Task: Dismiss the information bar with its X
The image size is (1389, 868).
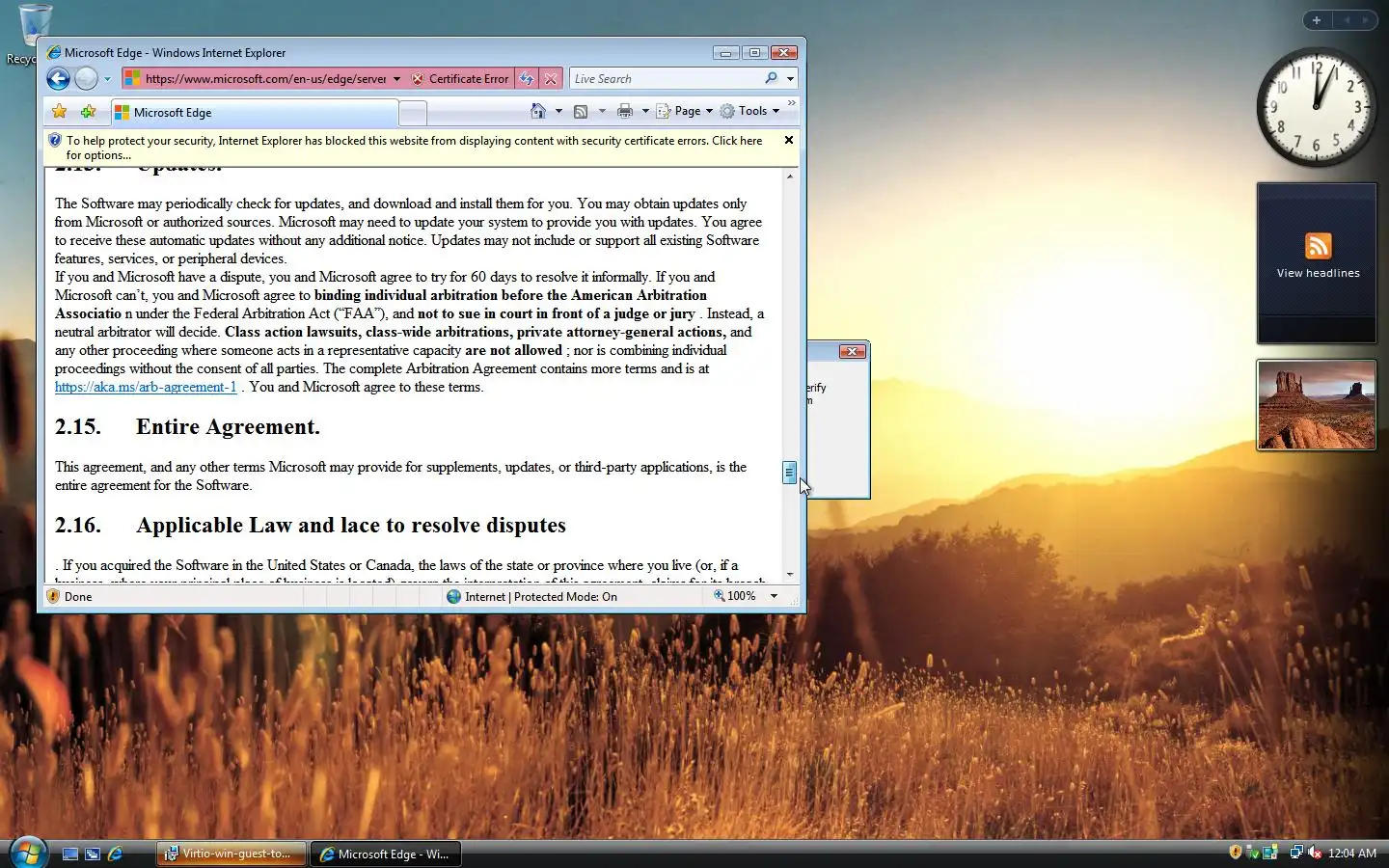Action: click(x=789, y=140)
